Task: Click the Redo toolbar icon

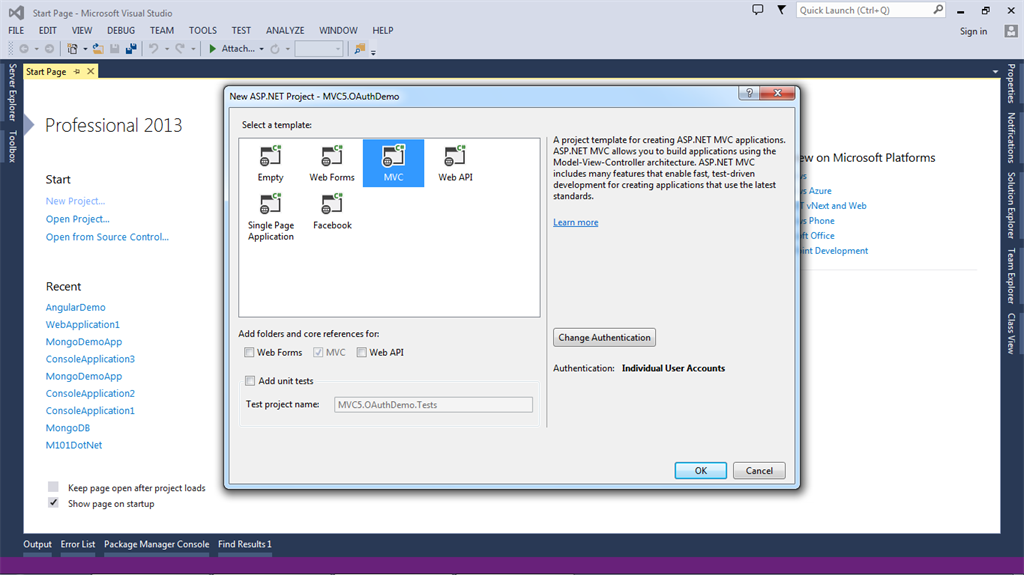Action: pos(180,49)
